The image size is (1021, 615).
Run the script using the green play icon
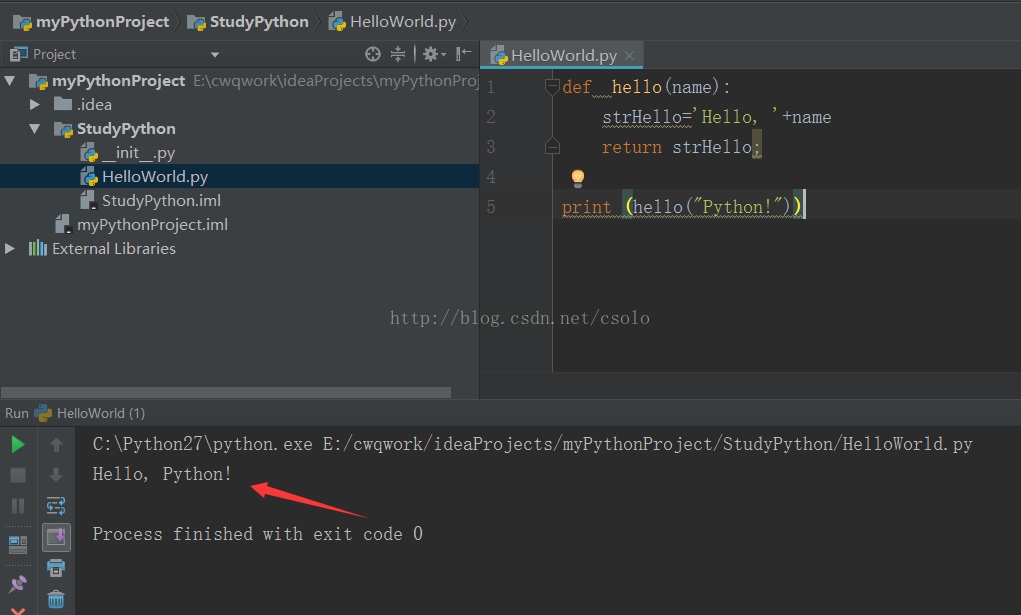click(x=18, y=443)
